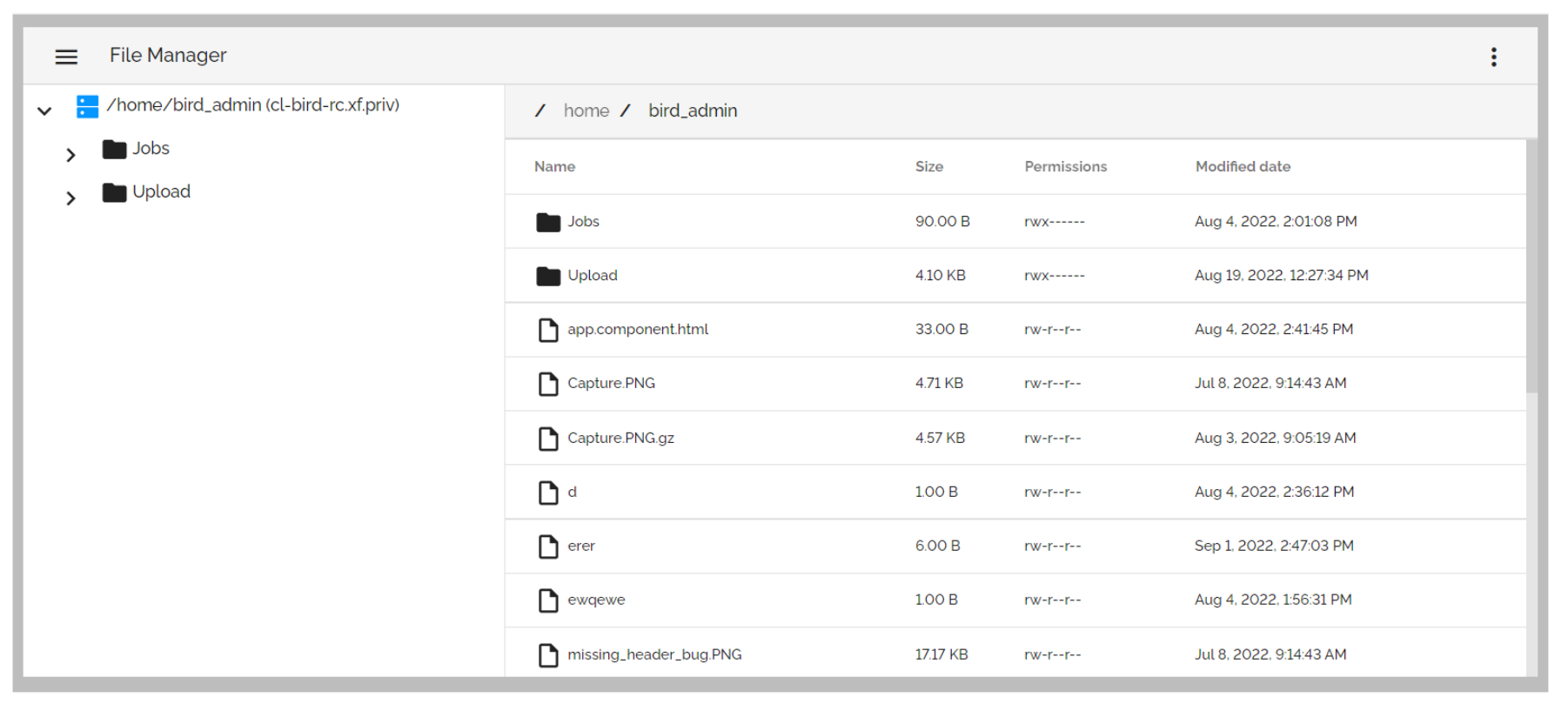The width and height of the screenshot is (1568, 704).
Task: Click the Jobs folder icon in the file list
Action: [x=548, y=222]
